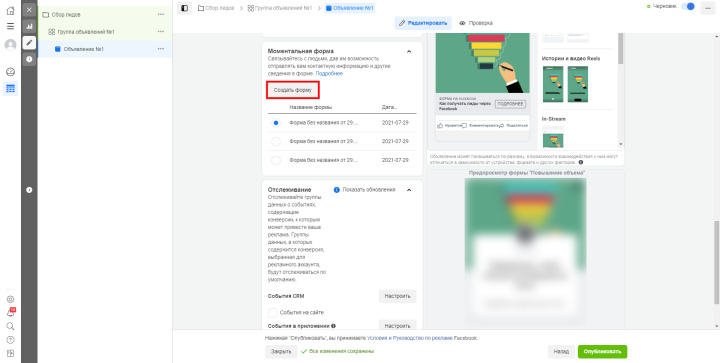Open options menu for 'Группа объявлений №1'
The width and height of the screenshot is (720, 363).
161,32
